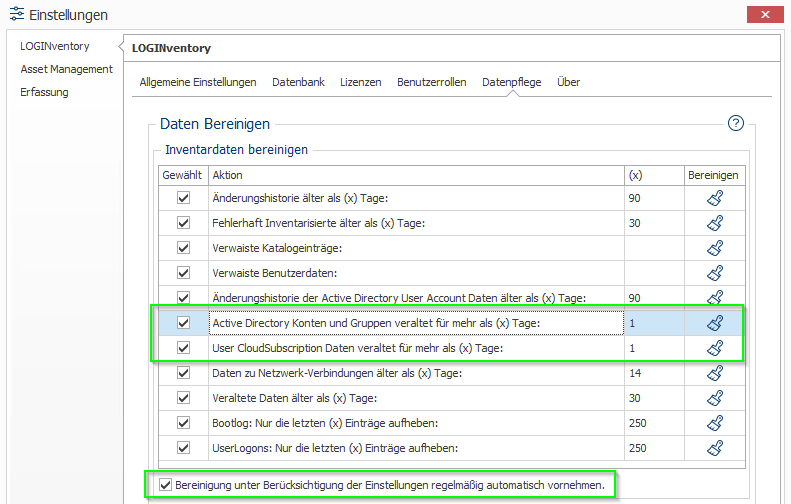Select 'Verwaiste Benutzerdaten:' action text
The width and height of the screenshot is (791, 504).
274,273
